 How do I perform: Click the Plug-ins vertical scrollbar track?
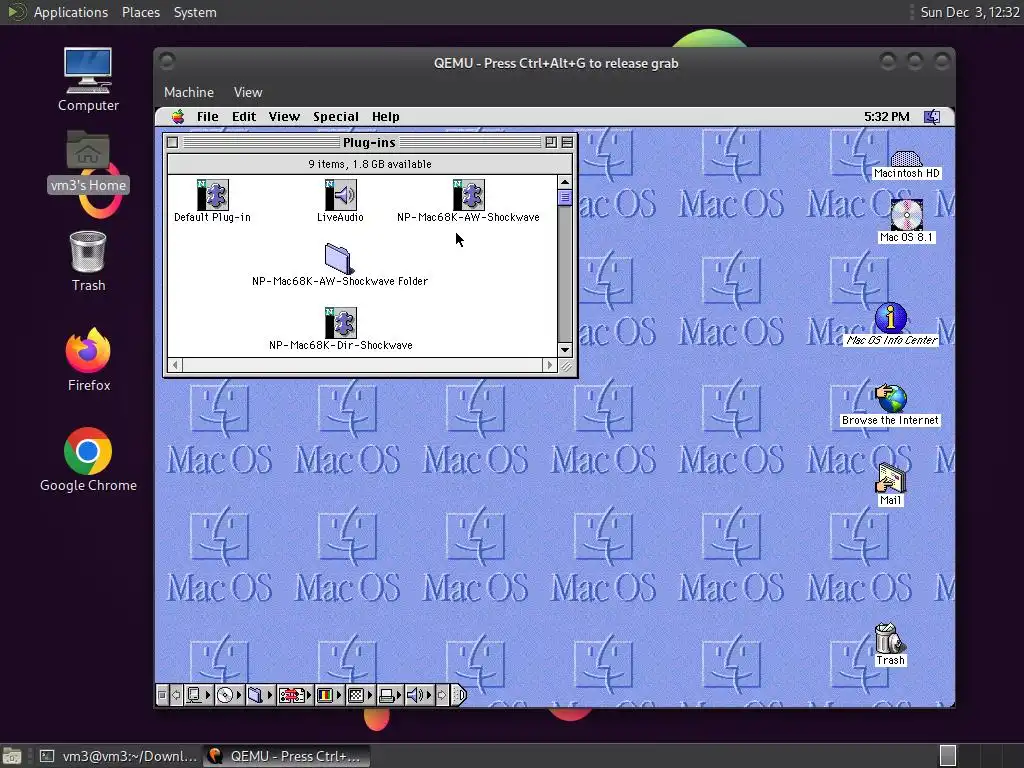(x=565, y=274)
